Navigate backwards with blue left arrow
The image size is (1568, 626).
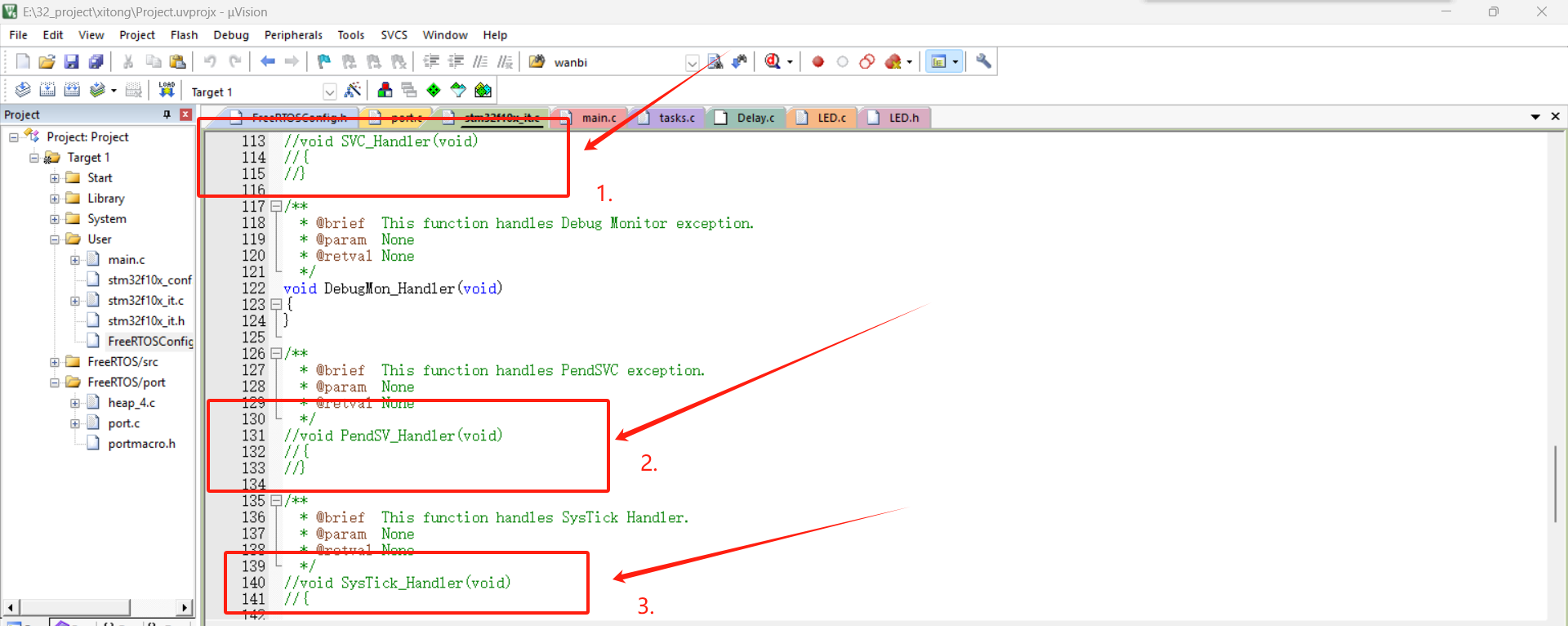click(x=267, y=61)
